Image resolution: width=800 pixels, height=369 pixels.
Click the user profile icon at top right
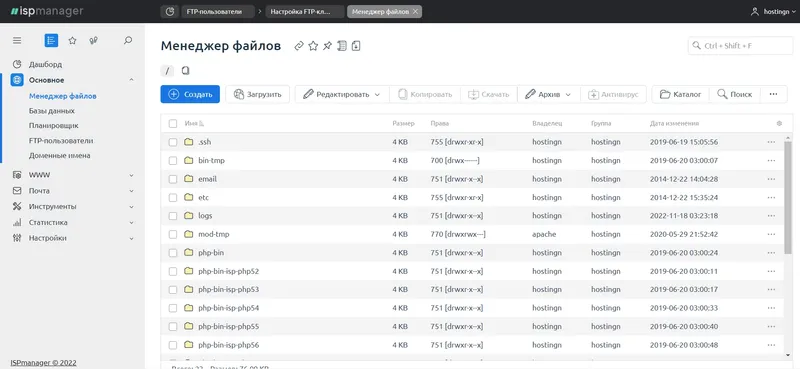coord(755,11)
